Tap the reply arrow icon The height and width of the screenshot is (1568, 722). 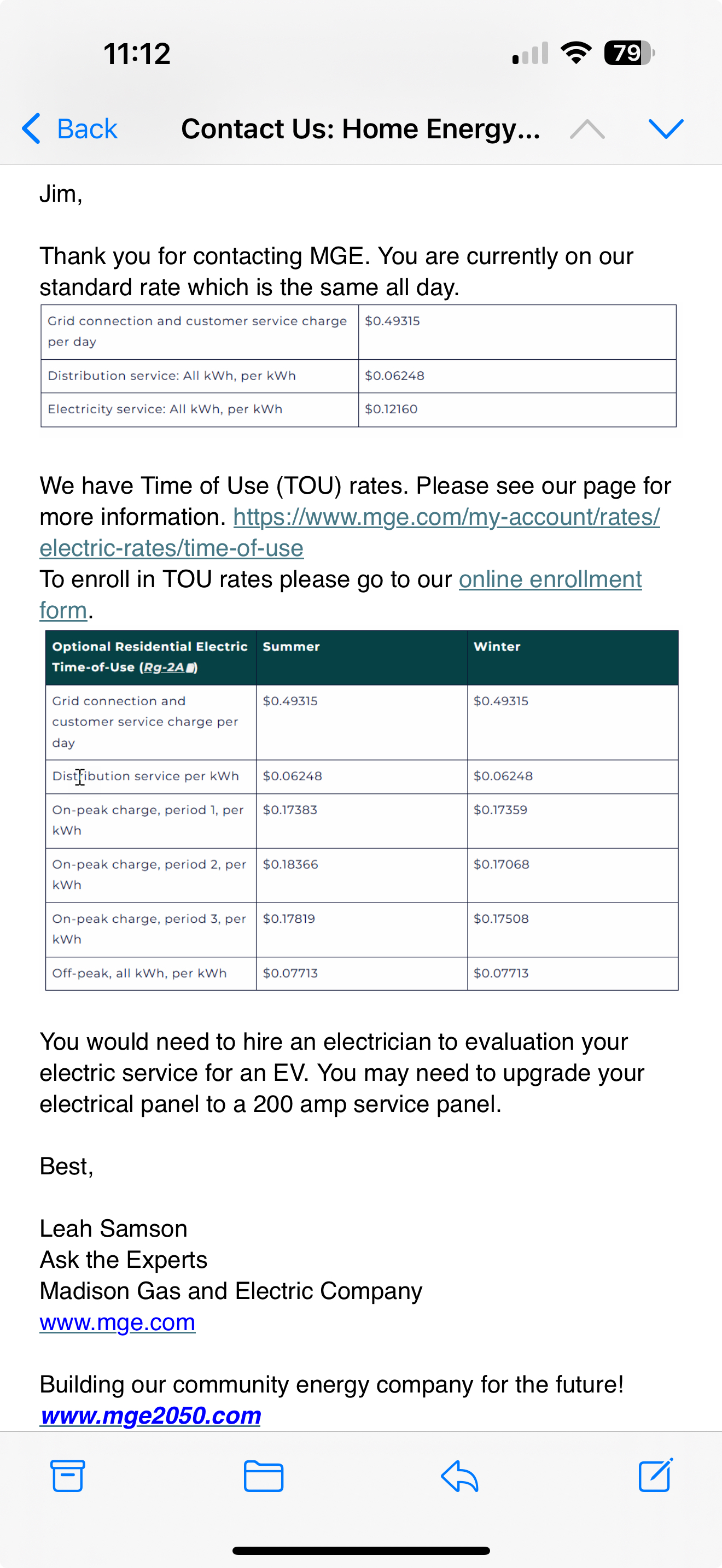(459, 1476)
